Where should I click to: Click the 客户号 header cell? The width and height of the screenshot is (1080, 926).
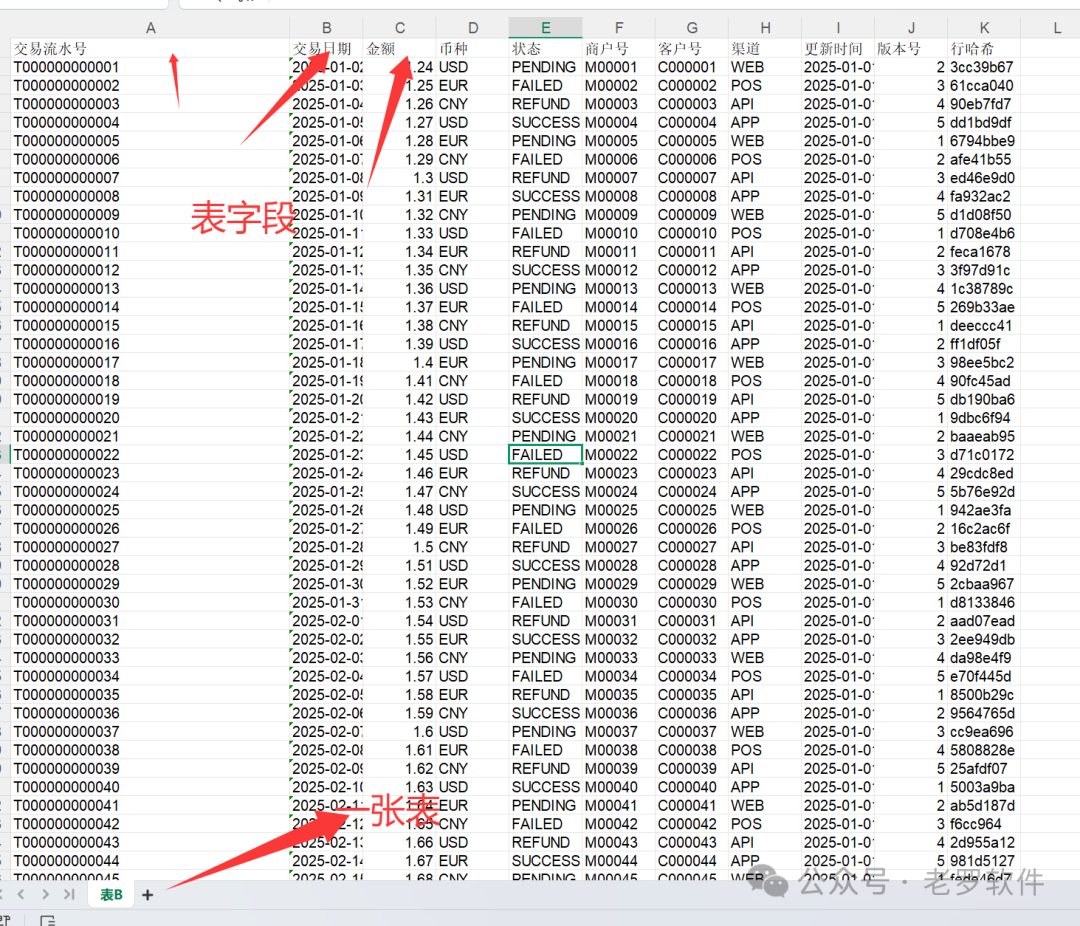692,48
